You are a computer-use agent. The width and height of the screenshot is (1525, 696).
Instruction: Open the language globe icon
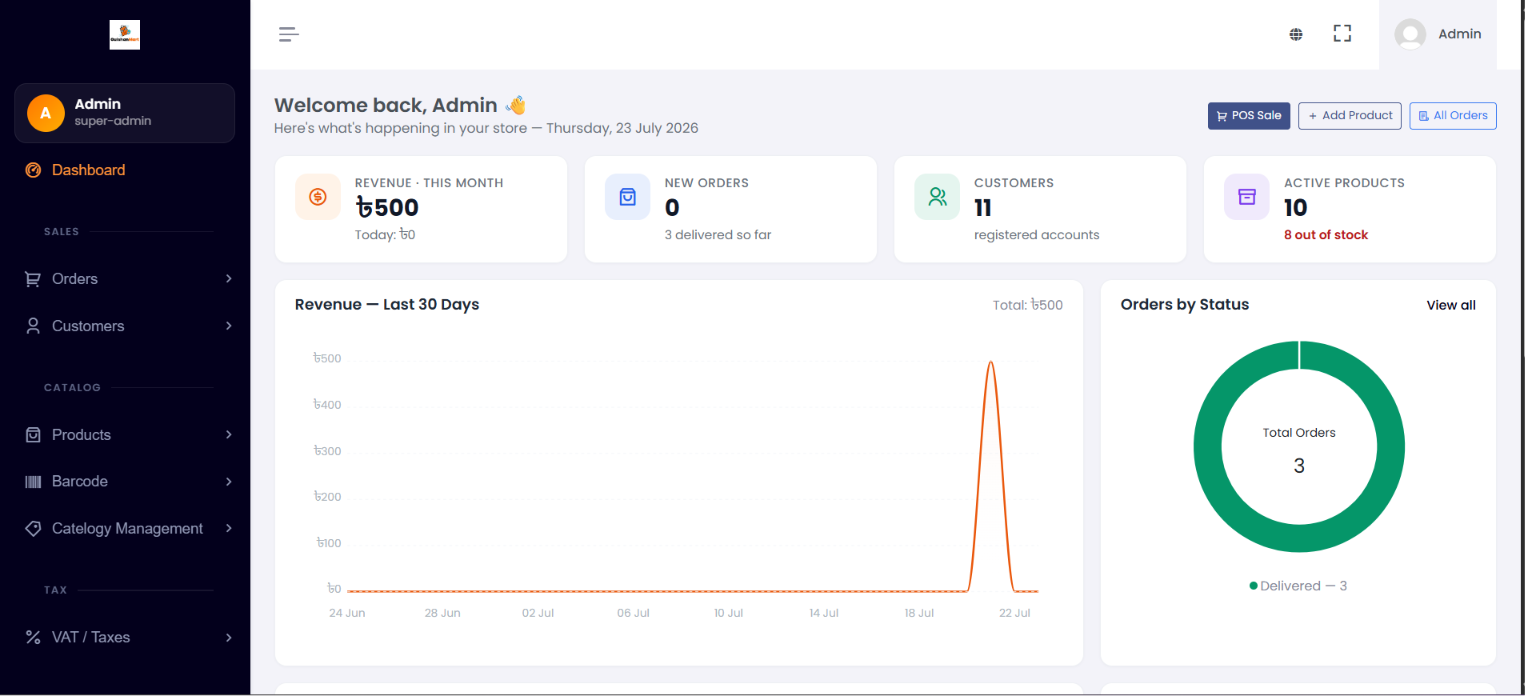1296,34
